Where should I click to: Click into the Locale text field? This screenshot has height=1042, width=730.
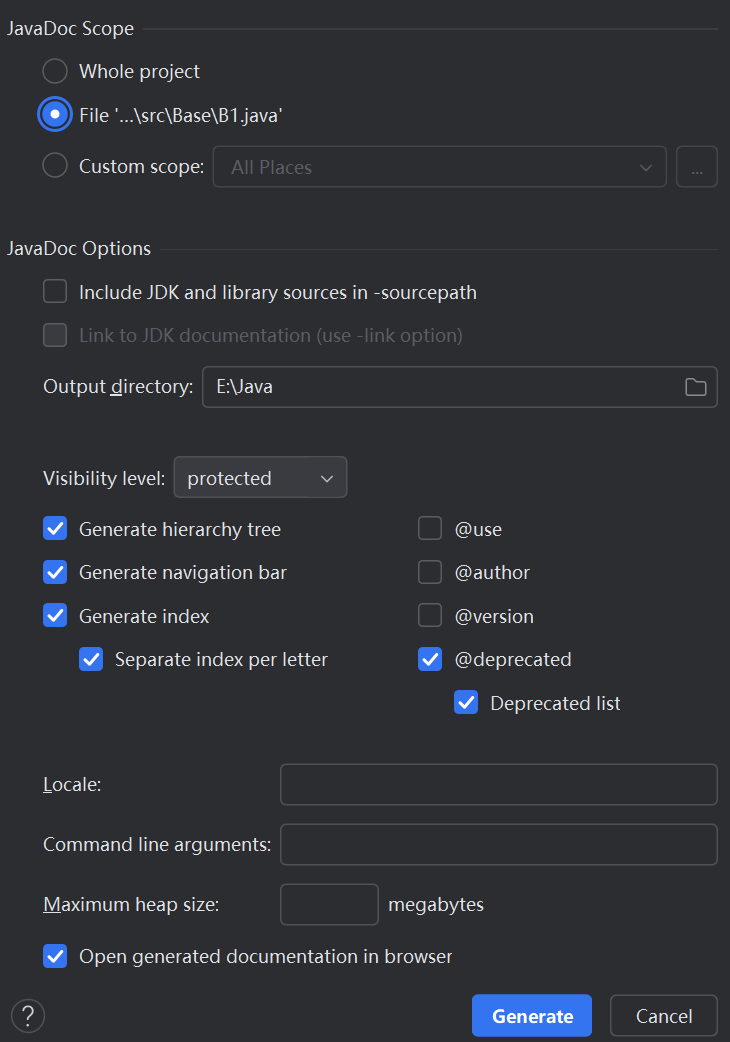pyautogui.click(x=498, y=785)
